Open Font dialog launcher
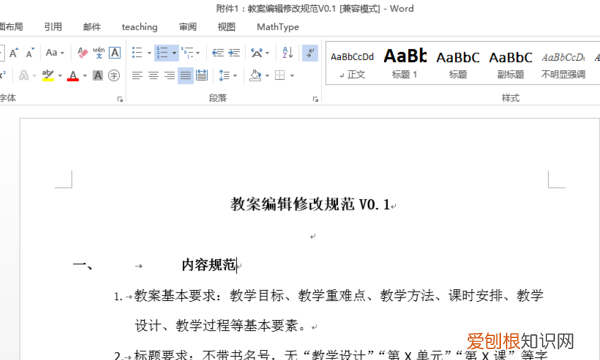 120,99
